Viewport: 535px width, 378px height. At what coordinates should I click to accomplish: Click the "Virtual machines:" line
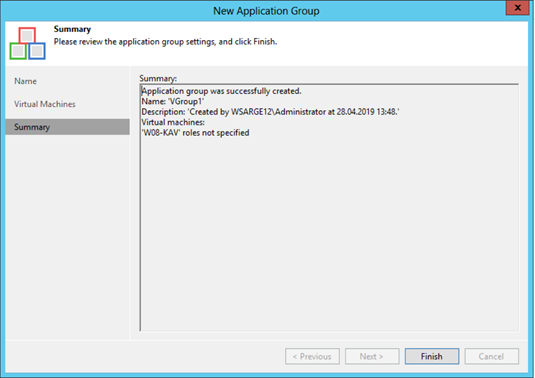173,122
